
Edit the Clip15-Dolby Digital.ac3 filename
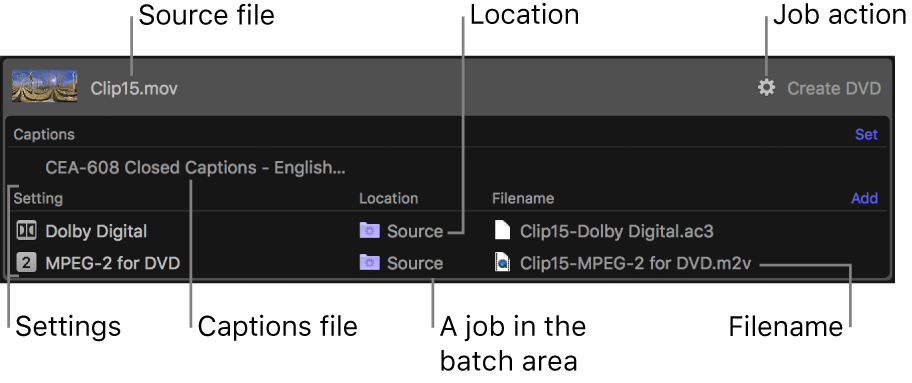(617, 231)
